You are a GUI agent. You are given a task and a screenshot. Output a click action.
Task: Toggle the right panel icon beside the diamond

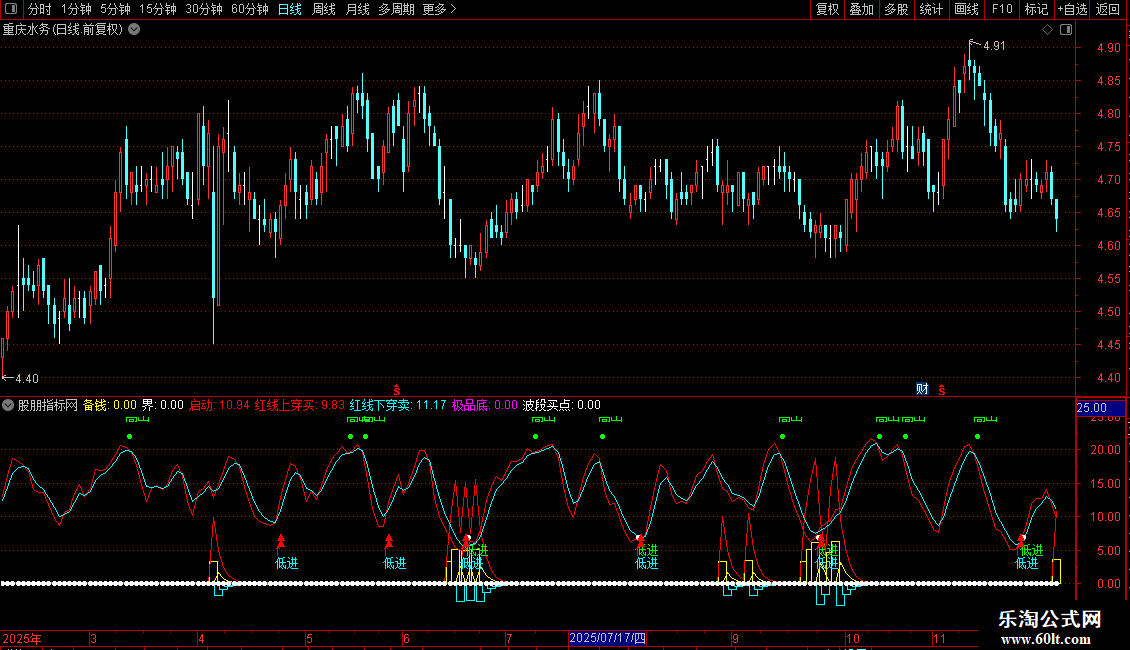pos(1066,30)
